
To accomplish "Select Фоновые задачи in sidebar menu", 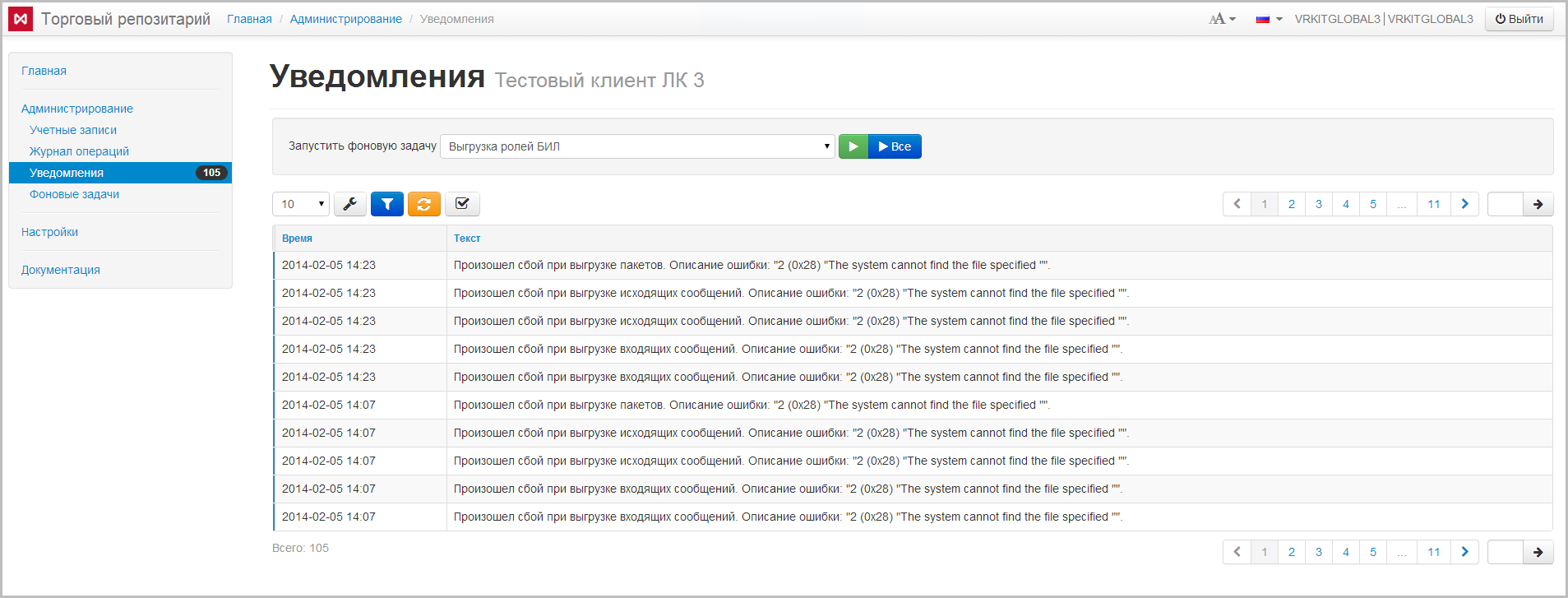I will [74, 194].
